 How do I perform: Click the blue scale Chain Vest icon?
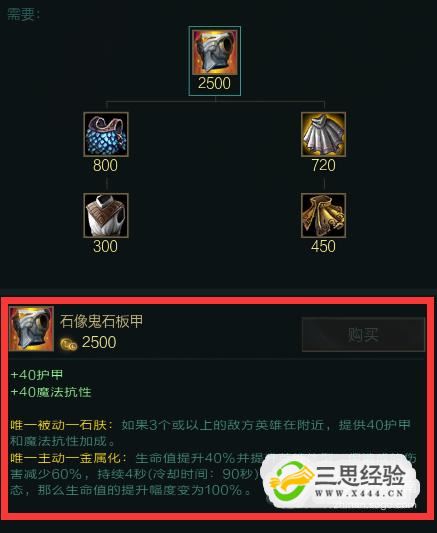pyautogui.click(x=106, y=134)
